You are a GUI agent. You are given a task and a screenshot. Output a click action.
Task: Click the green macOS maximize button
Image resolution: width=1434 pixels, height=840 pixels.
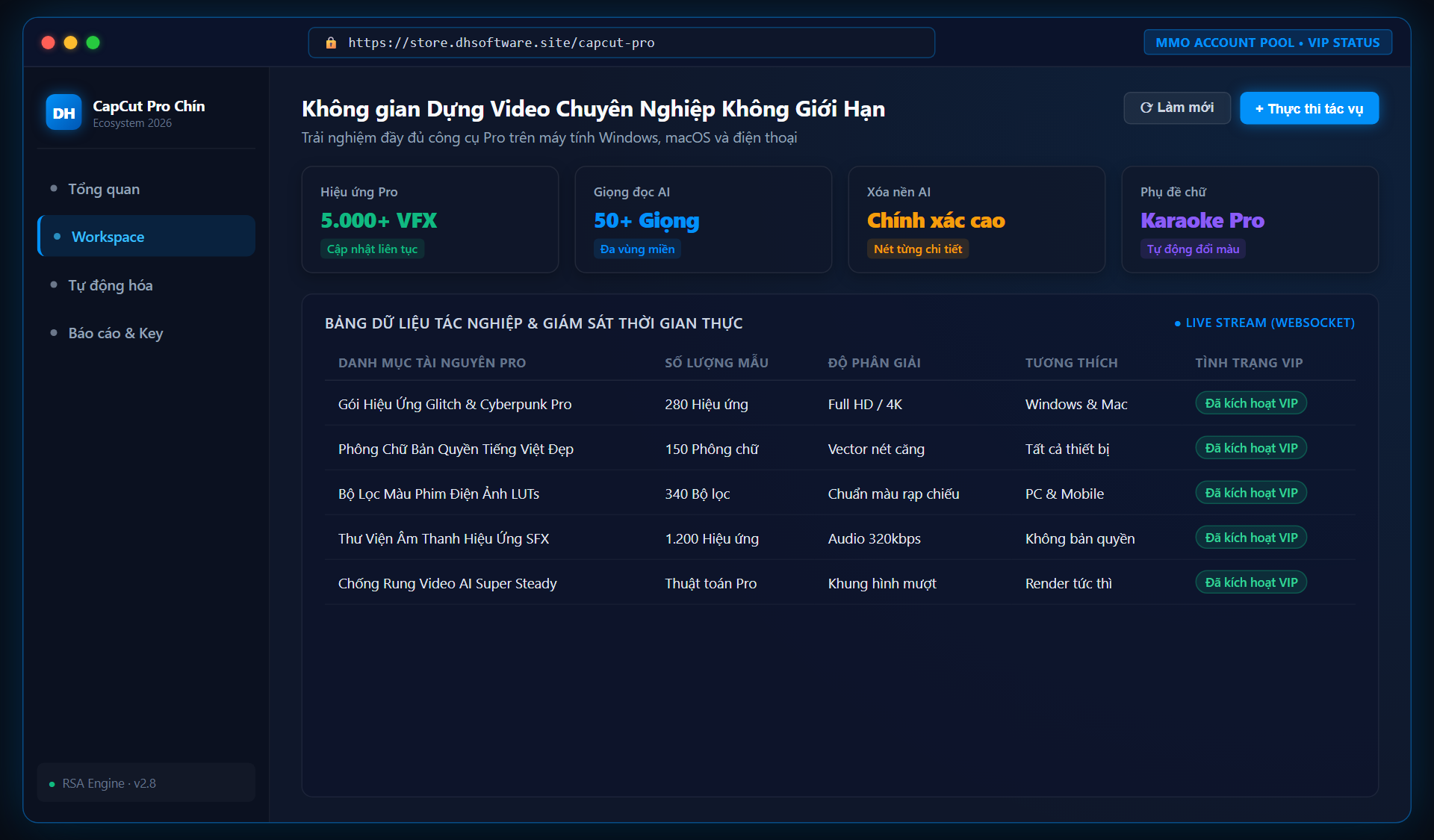tap(93, 43)
